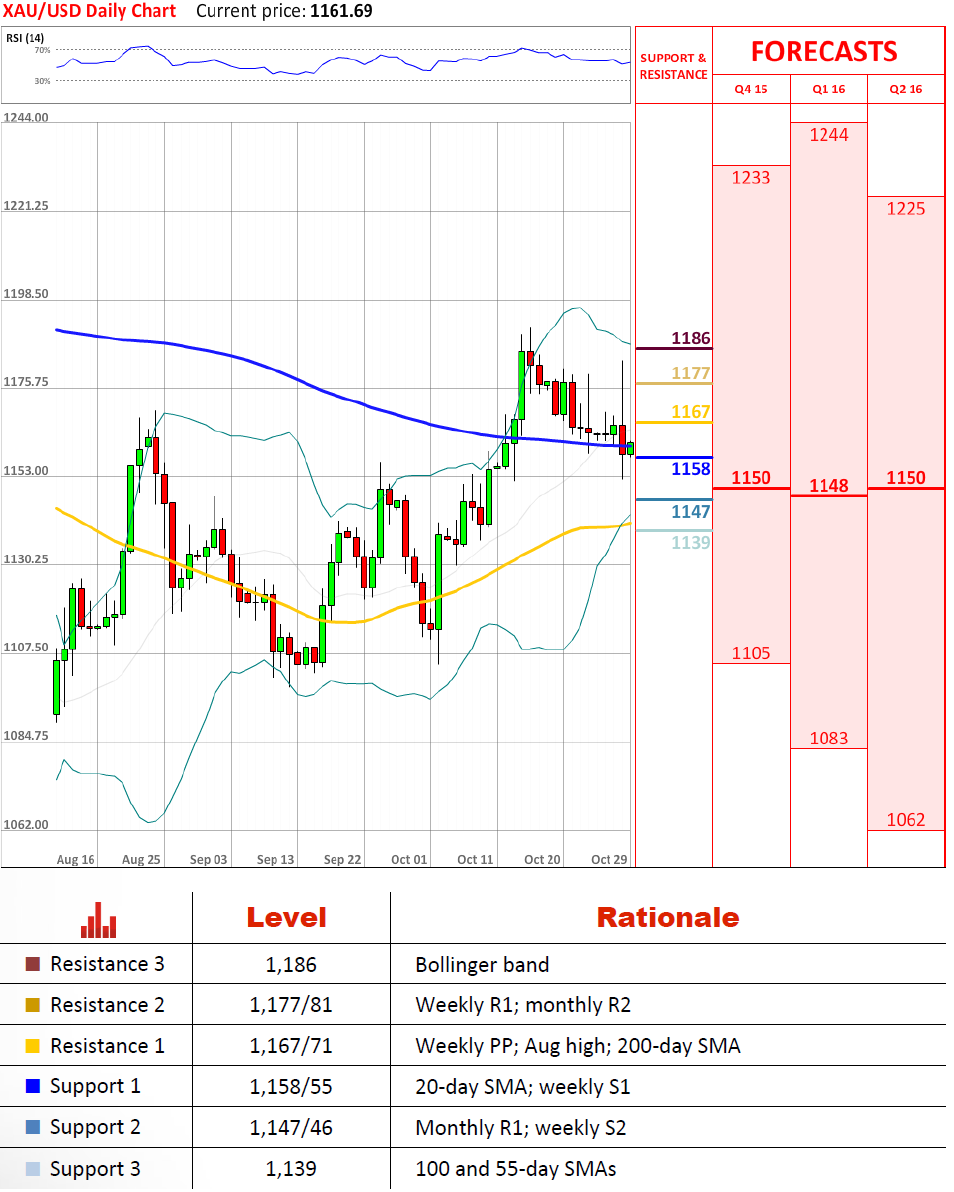This screenshot has width=954, height=1192.
Task: Select the FORECASTS heading
Action: [824, 52]
